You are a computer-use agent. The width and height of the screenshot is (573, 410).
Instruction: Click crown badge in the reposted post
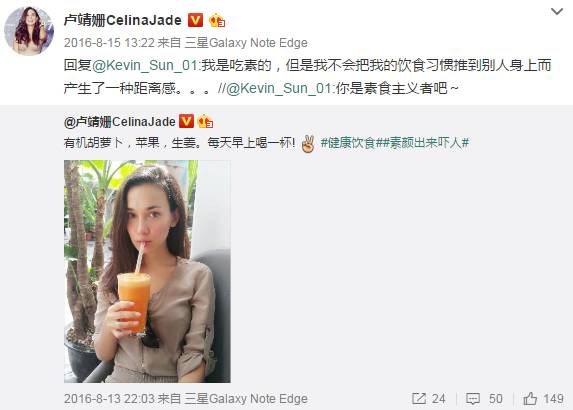click(x=205, y=121)
